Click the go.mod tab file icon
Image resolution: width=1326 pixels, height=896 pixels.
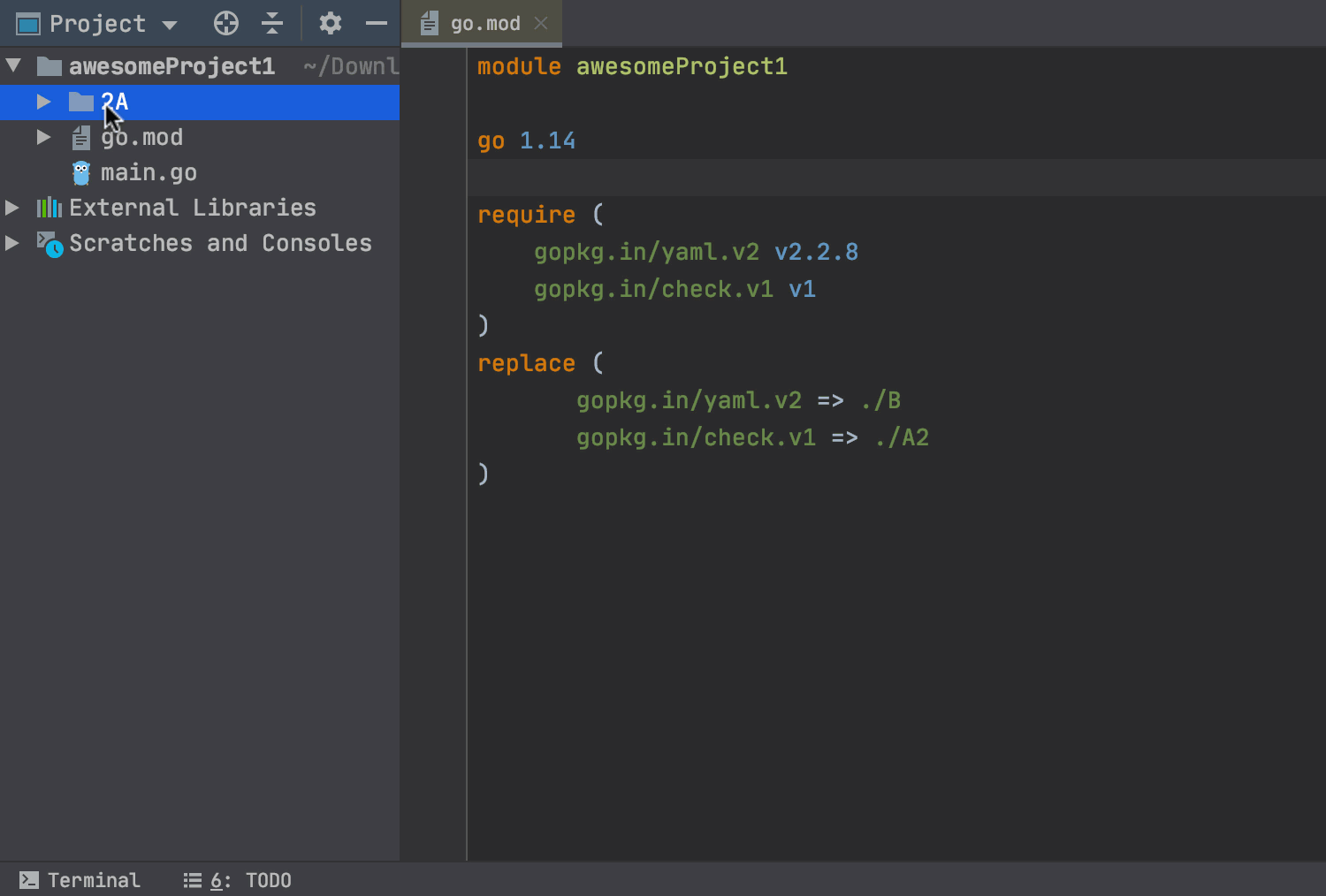[x=430, y=24]
